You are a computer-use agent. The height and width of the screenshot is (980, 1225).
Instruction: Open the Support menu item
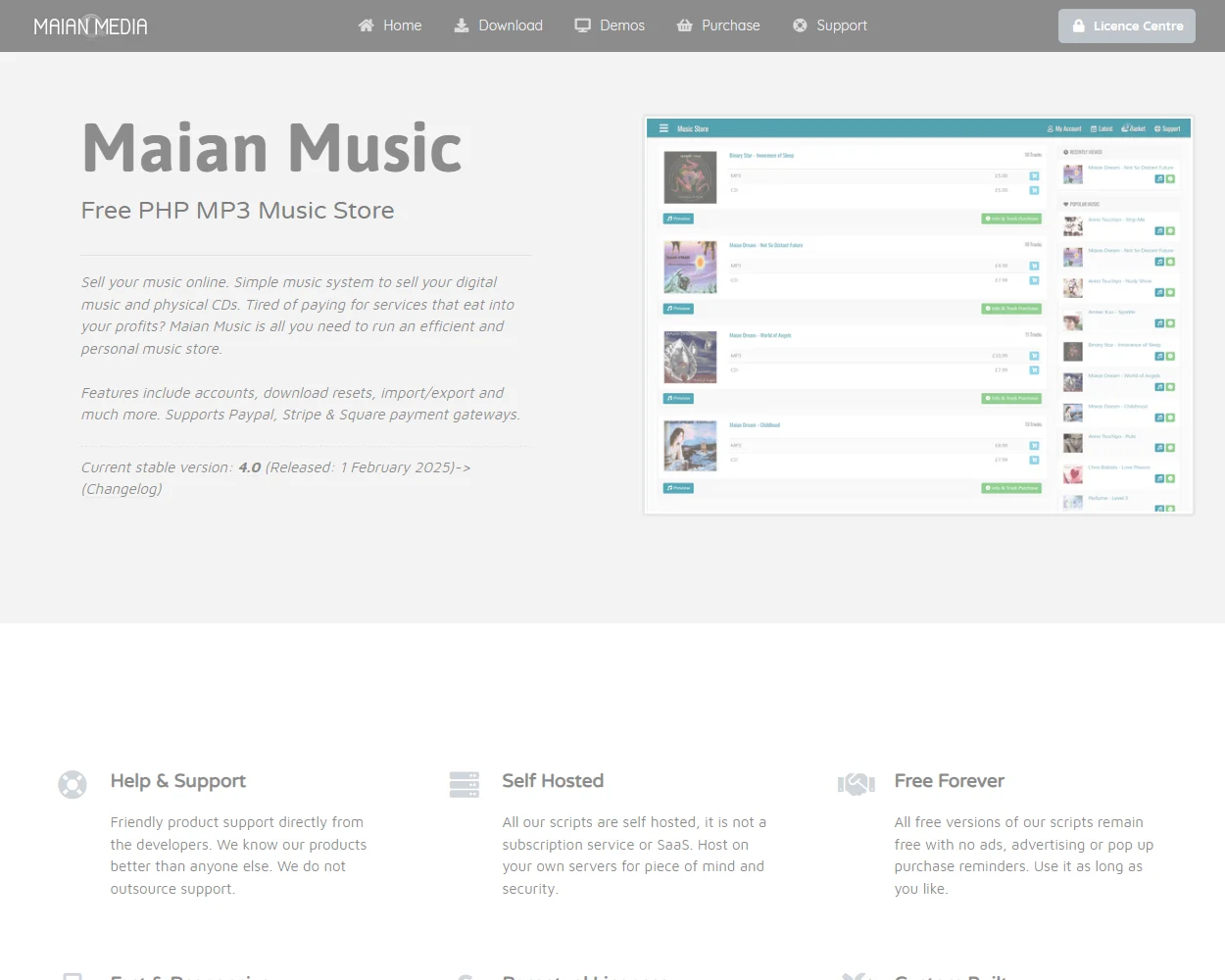[x=829, y=25]
